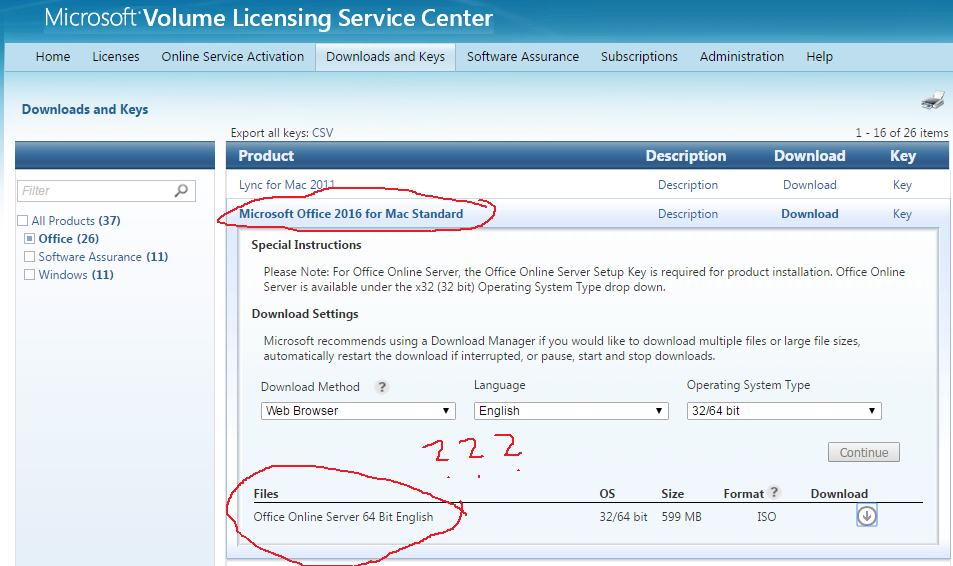Click the Downloads and Keys page heading
953x566 pixels.
[85, 109]
